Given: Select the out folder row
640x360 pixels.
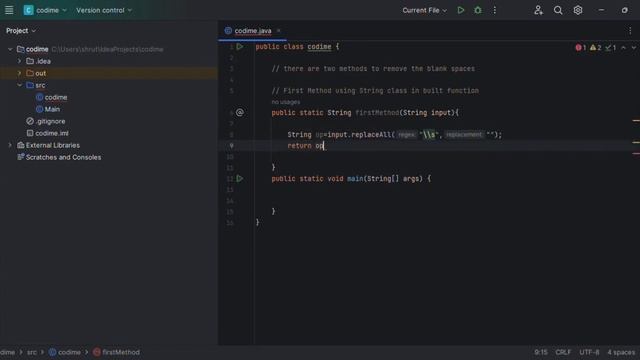Looking at the screenshot, I should click(109, 73).
